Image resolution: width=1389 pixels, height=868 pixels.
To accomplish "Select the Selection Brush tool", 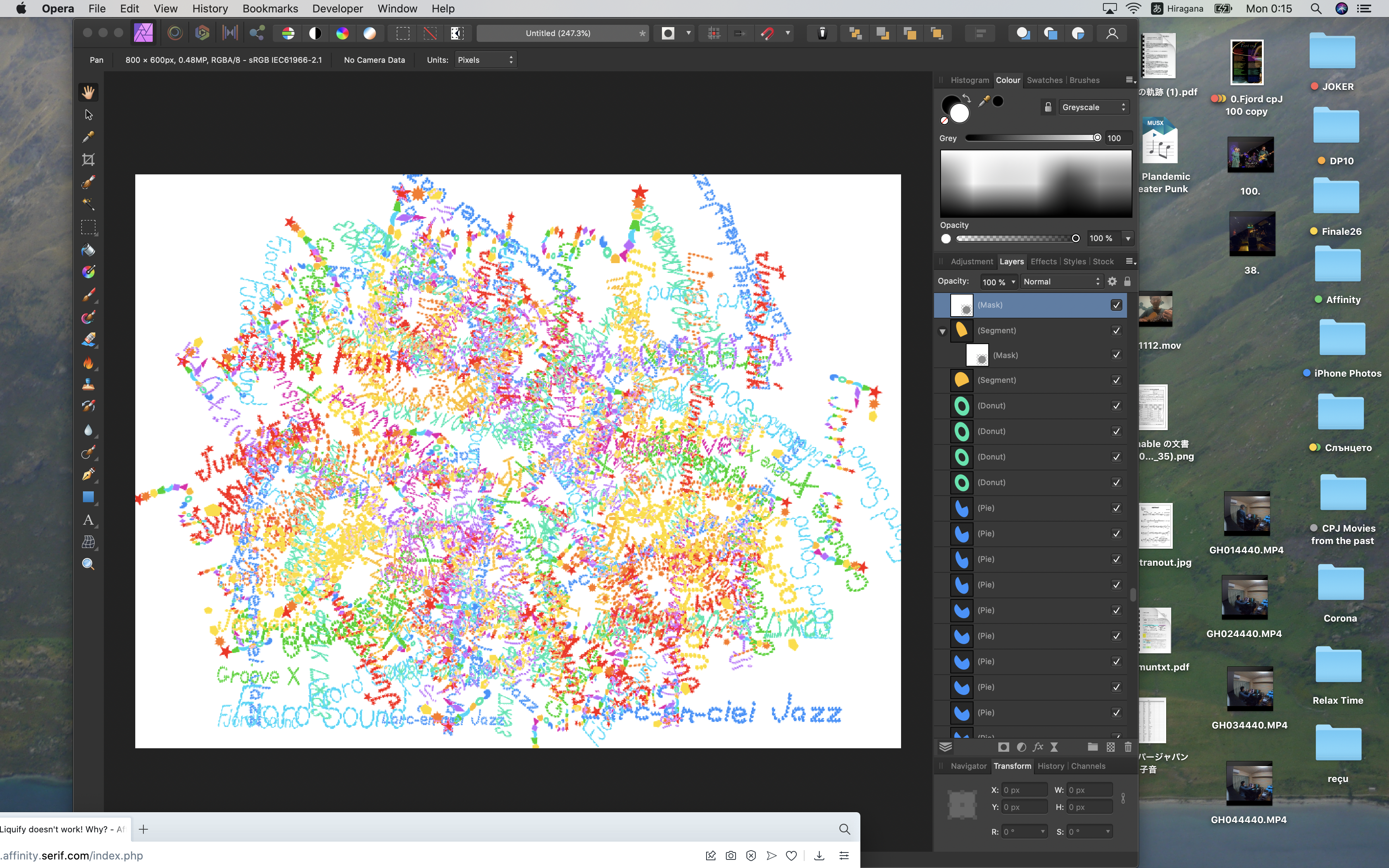I will click(x=88, y=182).
